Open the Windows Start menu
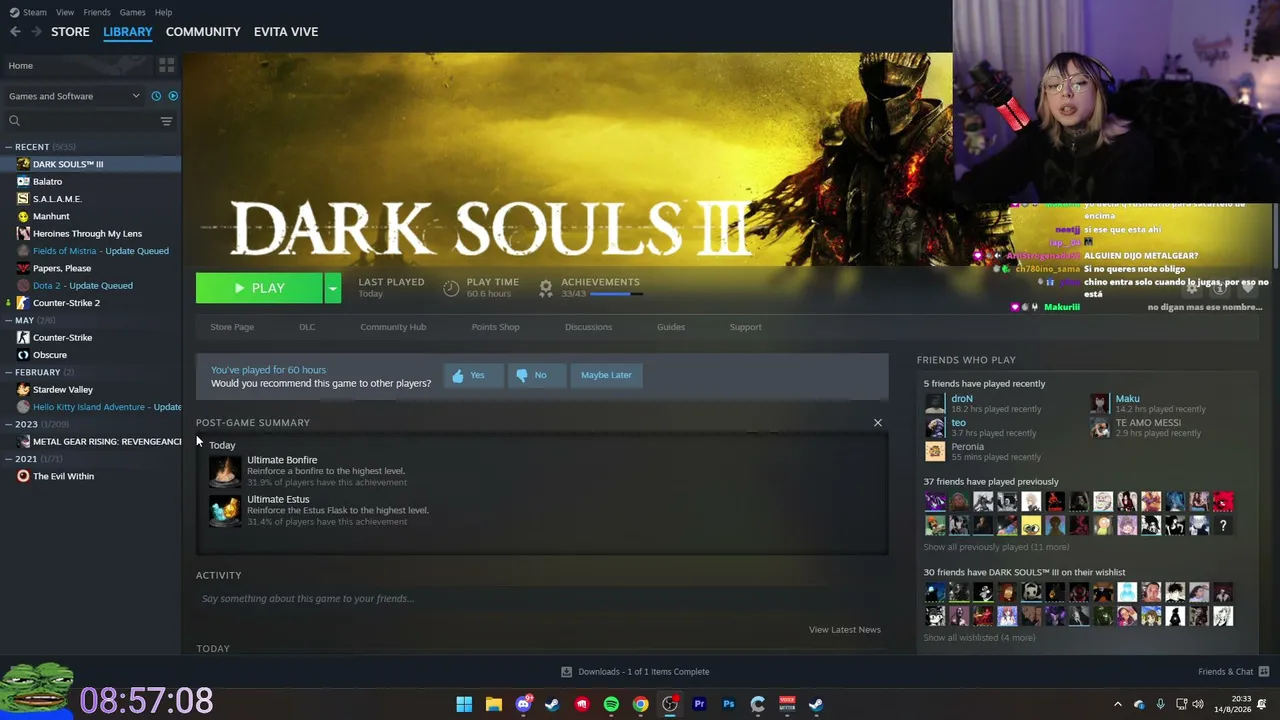This screenshot has height=720, width=1280. click(464, 704)
